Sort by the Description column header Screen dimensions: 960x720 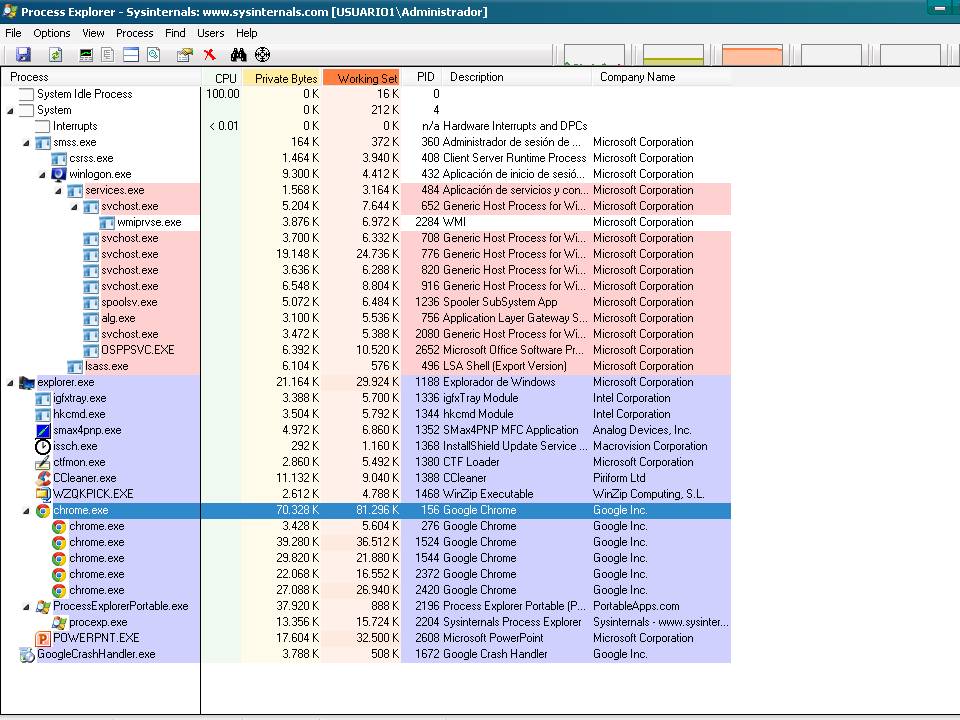517,77
